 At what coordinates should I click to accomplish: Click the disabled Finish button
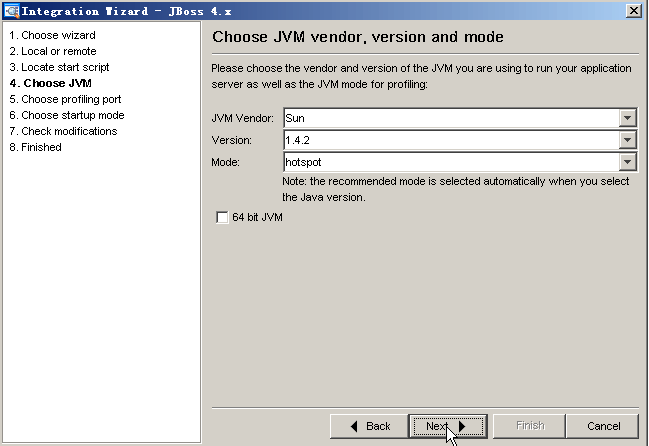pyautogui.click(x=529, y=426)
